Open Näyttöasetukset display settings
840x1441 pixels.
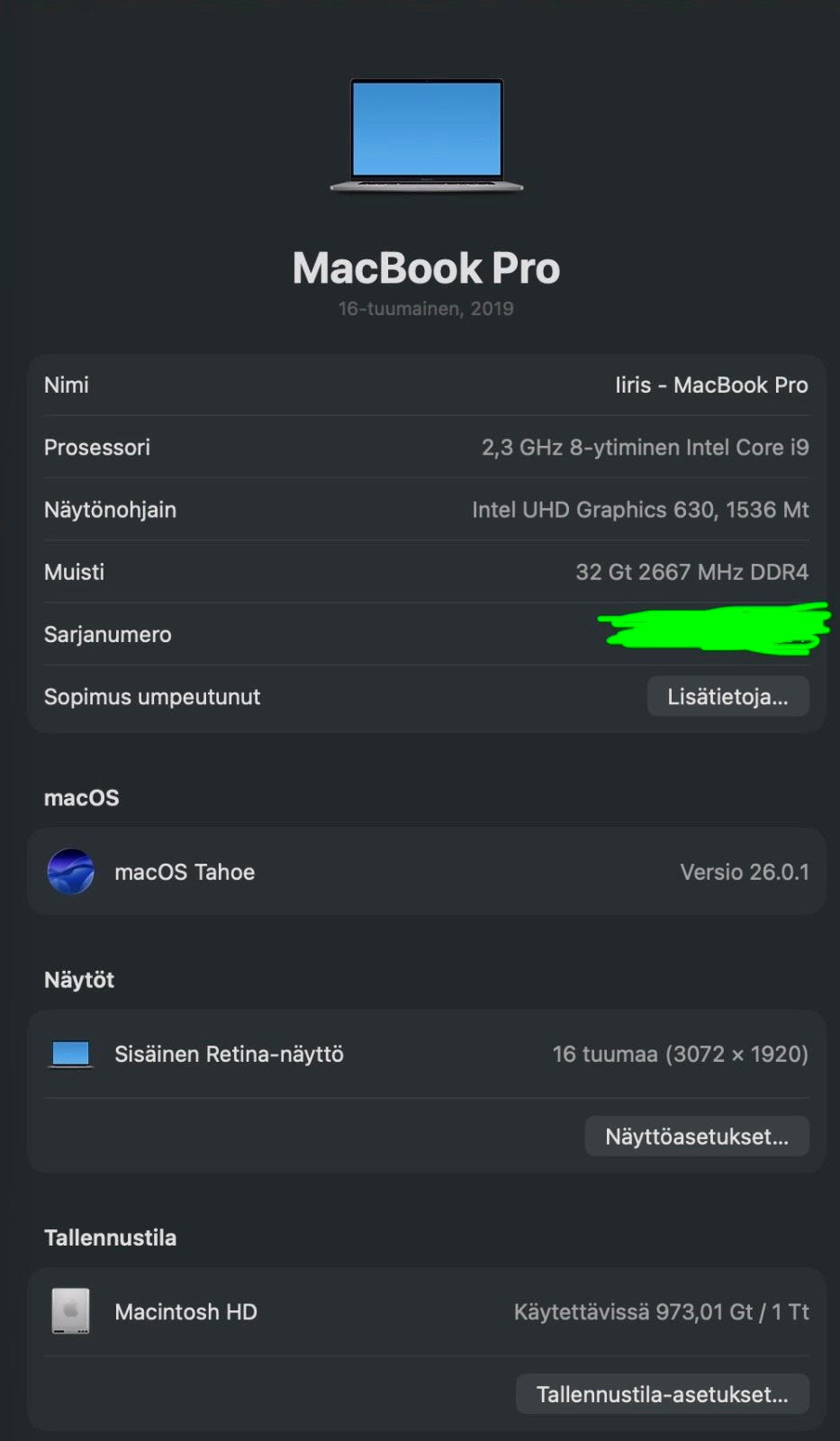(697, 1137)
